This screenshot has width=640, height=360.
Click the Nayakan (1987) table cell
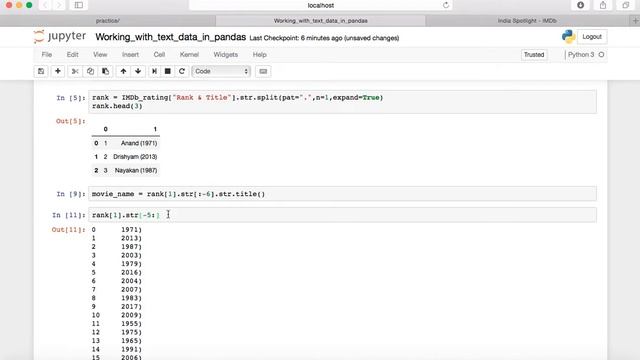(136, 171)
